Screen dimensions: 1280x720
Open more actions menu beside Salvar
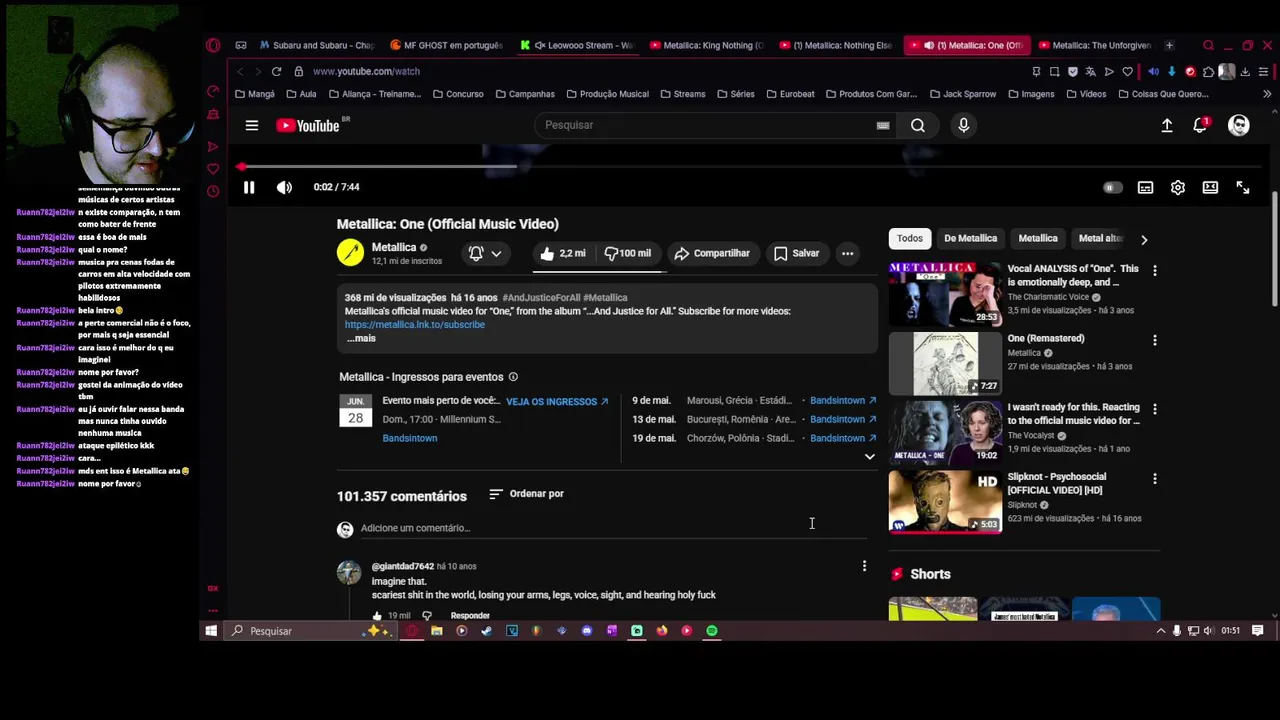point(848,254)
